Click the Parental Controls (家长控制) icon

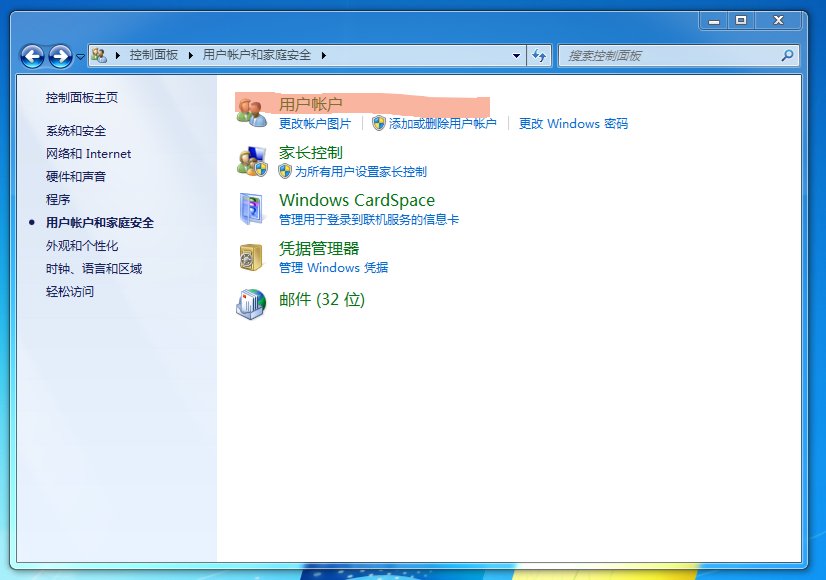point(252,161)
